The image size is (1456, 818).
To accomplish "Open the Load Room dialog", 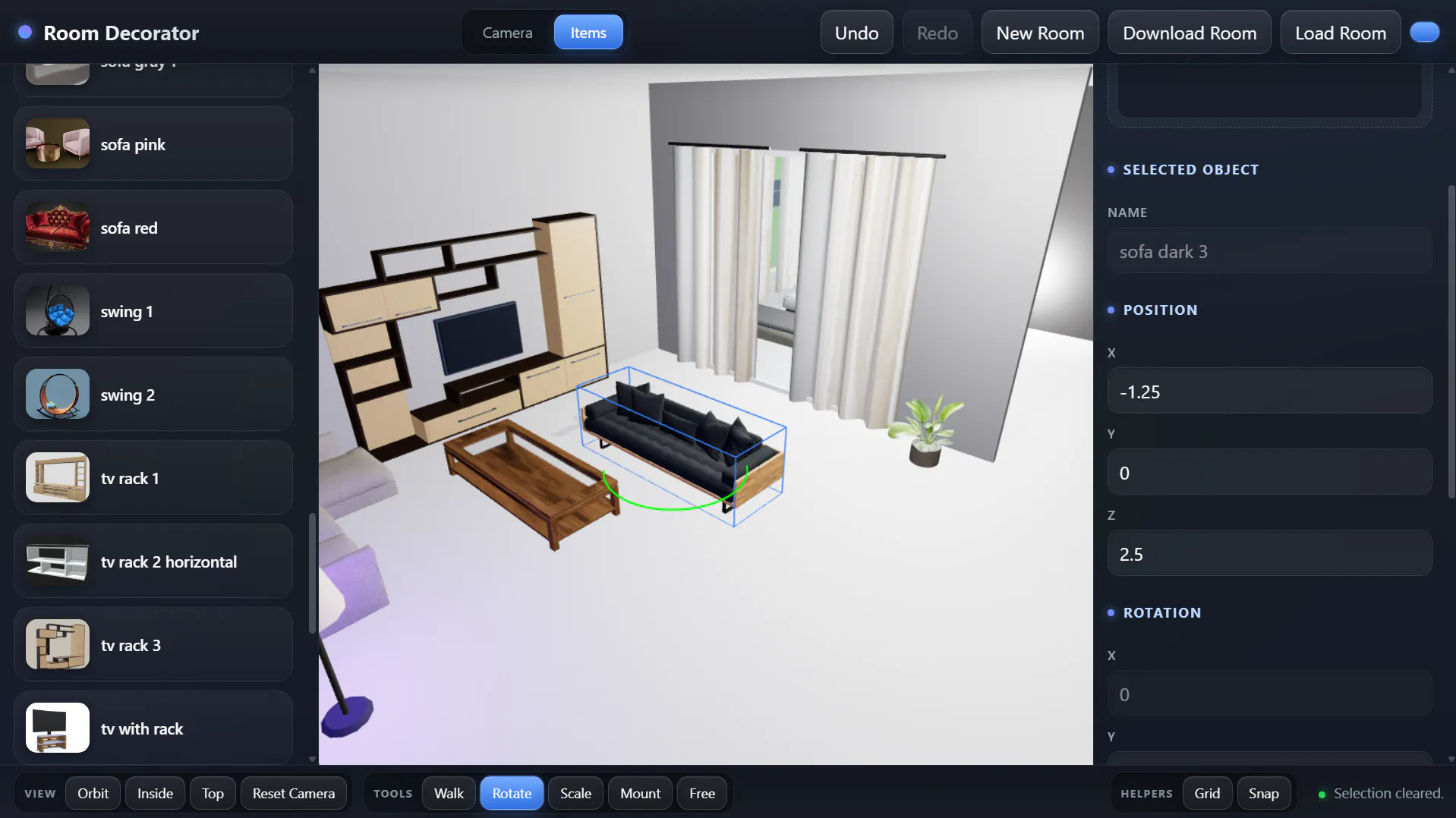I will coord(1341,33).
